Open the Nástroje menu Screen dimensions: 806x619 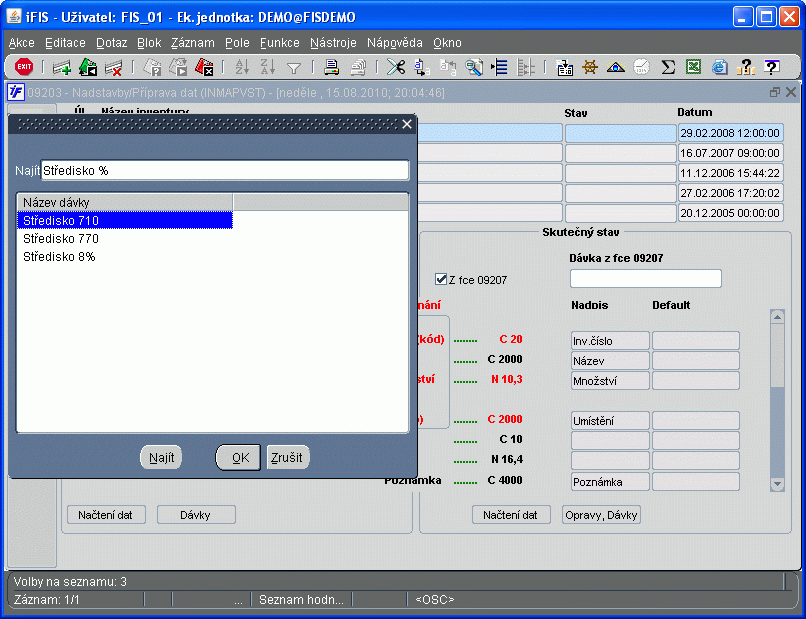pos(333,43)
